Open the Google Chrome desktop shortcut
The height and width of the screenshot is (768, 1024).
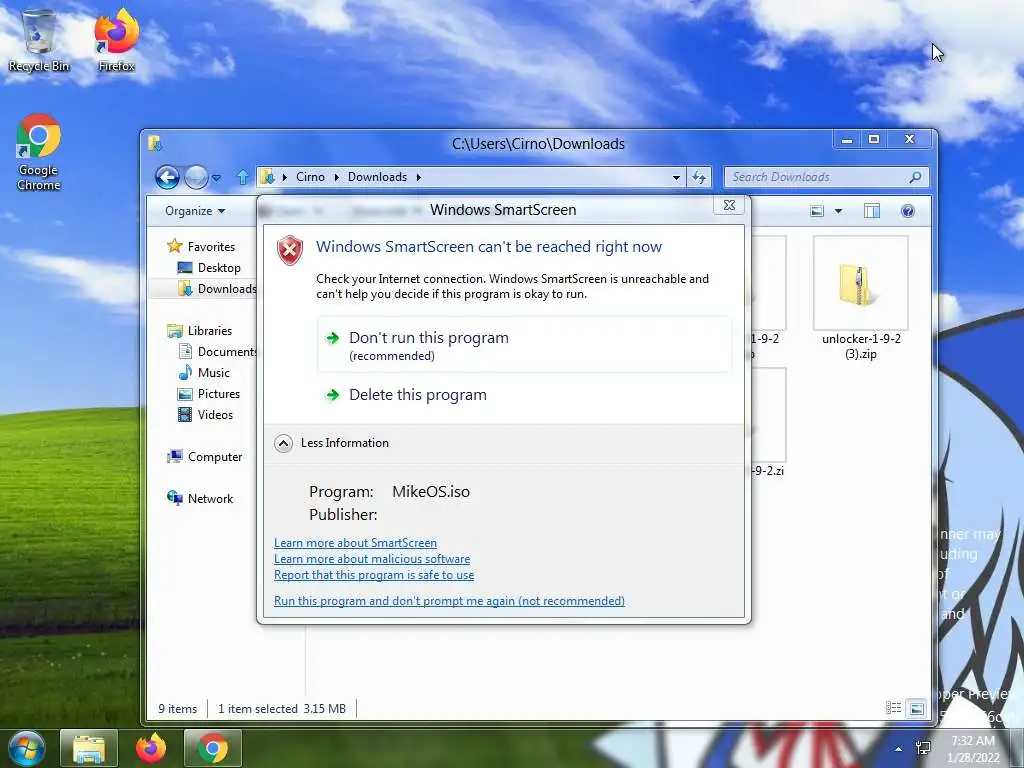tap(39, 153)
